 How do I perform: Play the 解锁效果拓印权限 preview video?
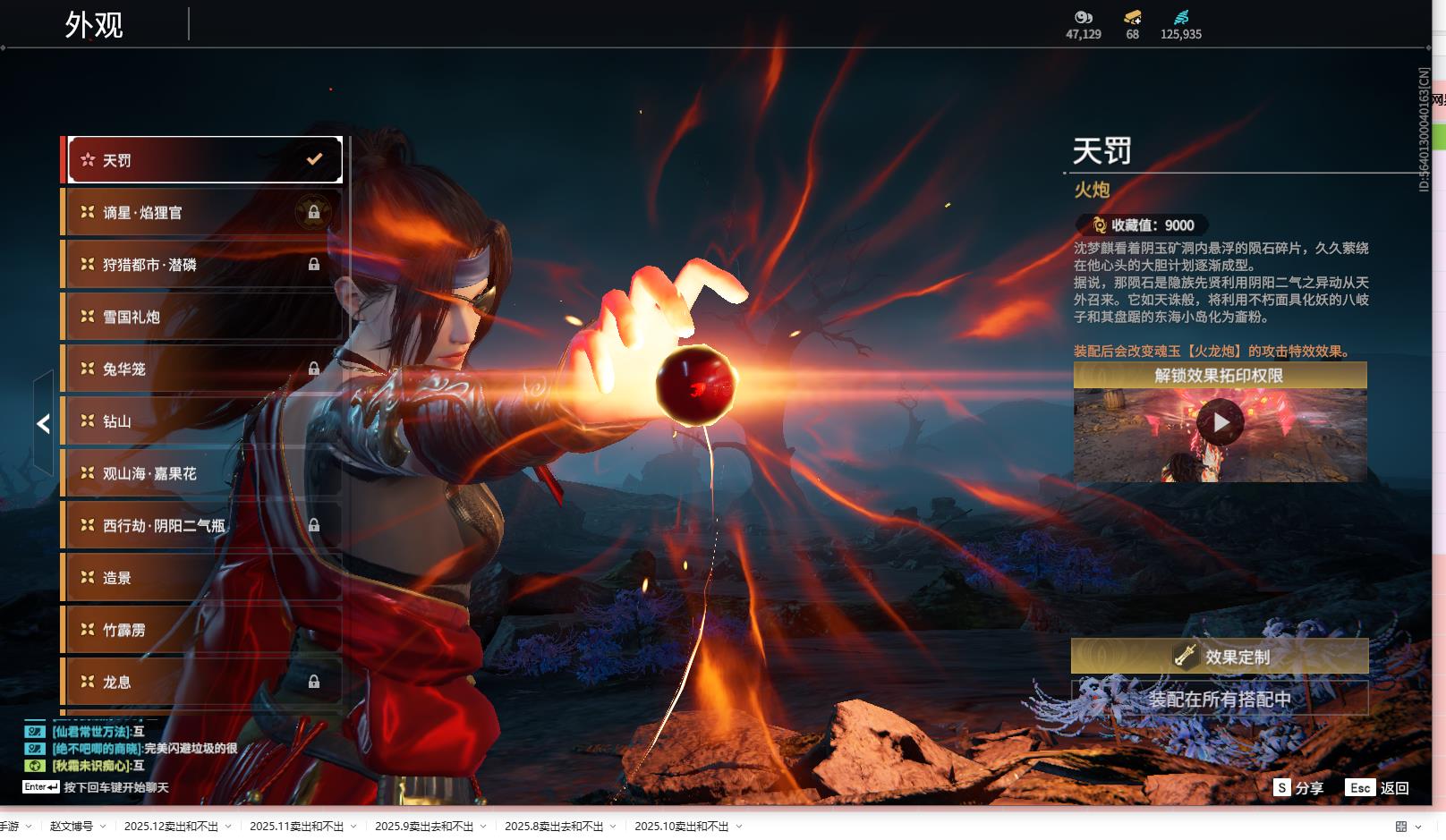(1220, 422)
